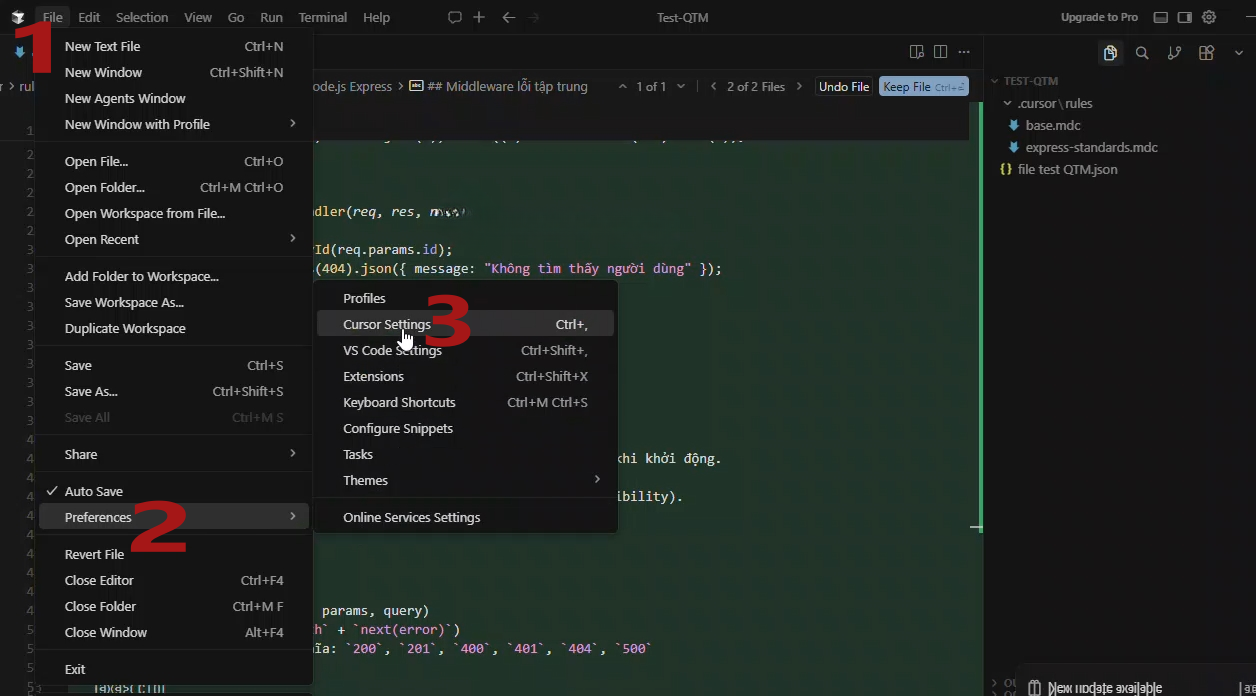This screenshot has height=696, width=1256.
Task: Open the Preferences submenu entry
Action: (x=174, y=517)
